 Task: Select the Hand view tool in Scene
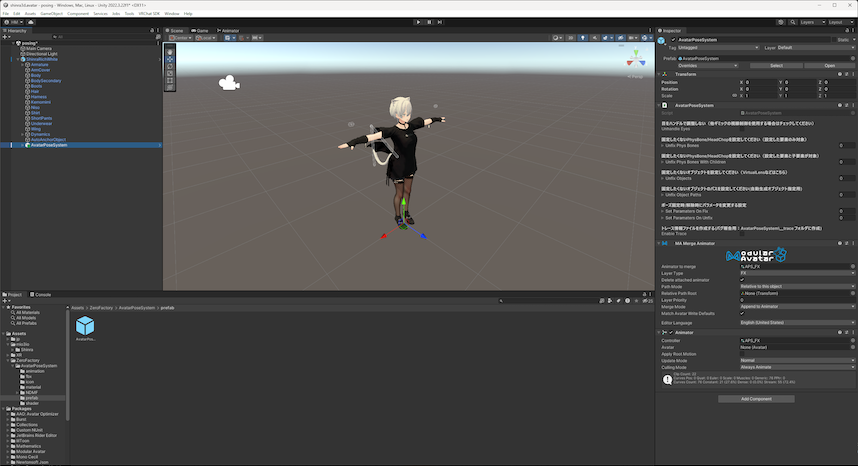170,51
